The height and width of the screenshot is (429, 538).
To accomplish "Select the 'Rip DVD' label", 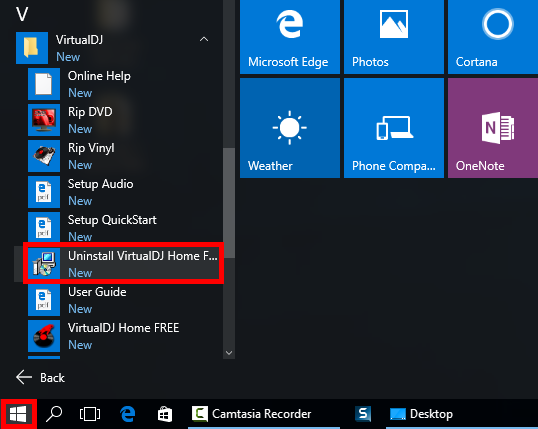I will [x=90, y=112].
